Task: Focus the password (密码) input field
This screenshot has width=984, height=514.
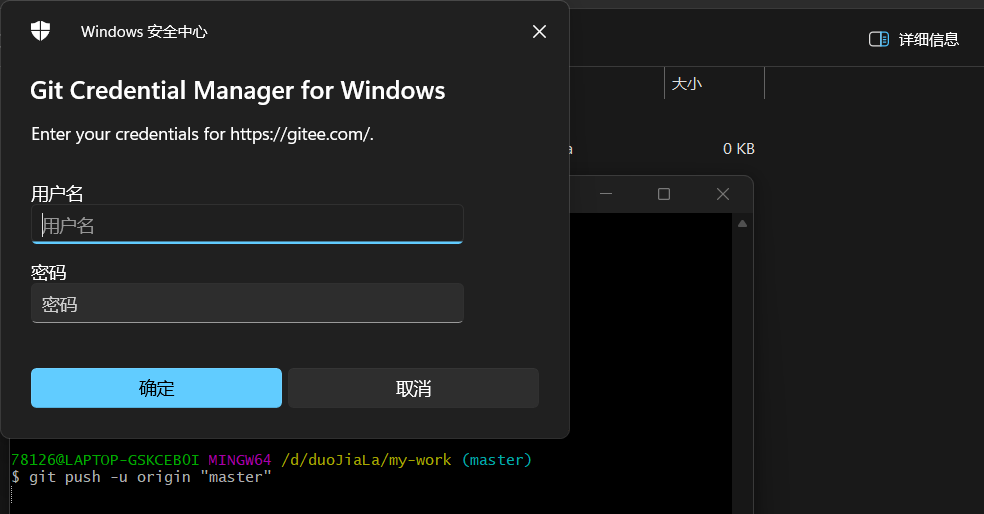Action: pyautogui.click(x=247, y=303)
